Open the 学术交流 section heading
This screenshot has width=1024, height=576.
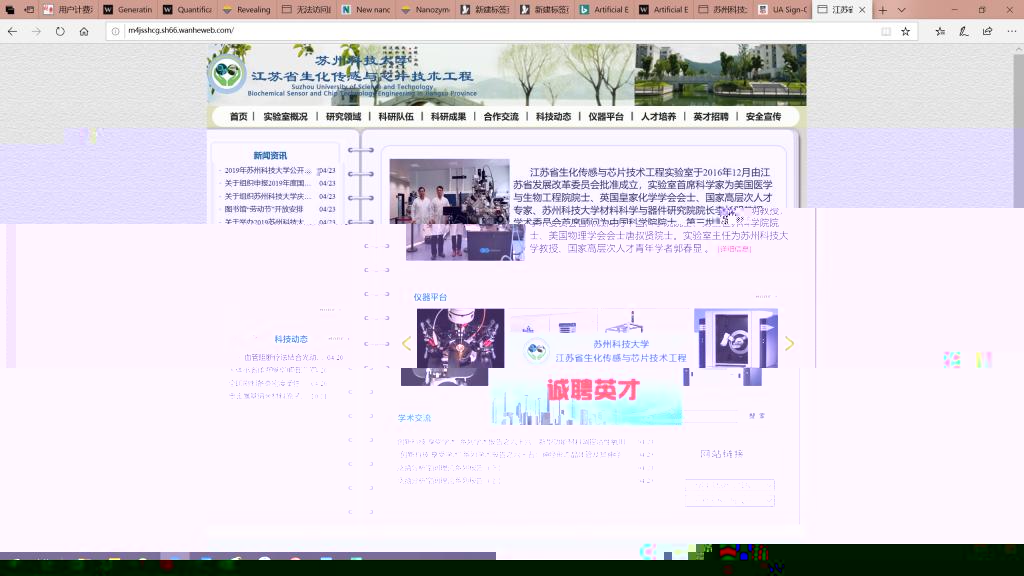(x=415, y=418)
